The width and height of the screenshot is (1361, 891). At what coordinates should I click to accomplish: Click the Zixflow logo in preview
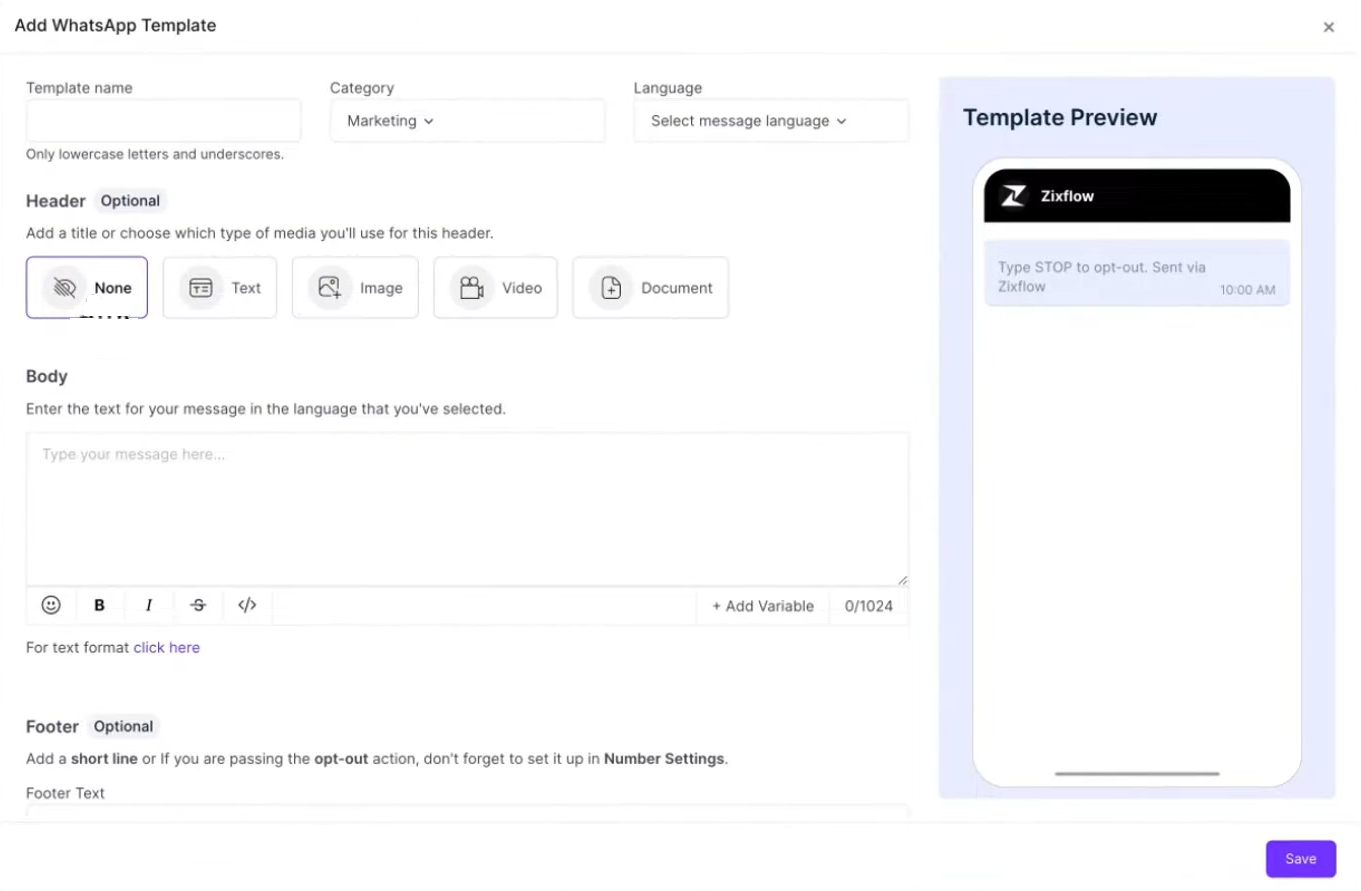[x=1014, y=196]
